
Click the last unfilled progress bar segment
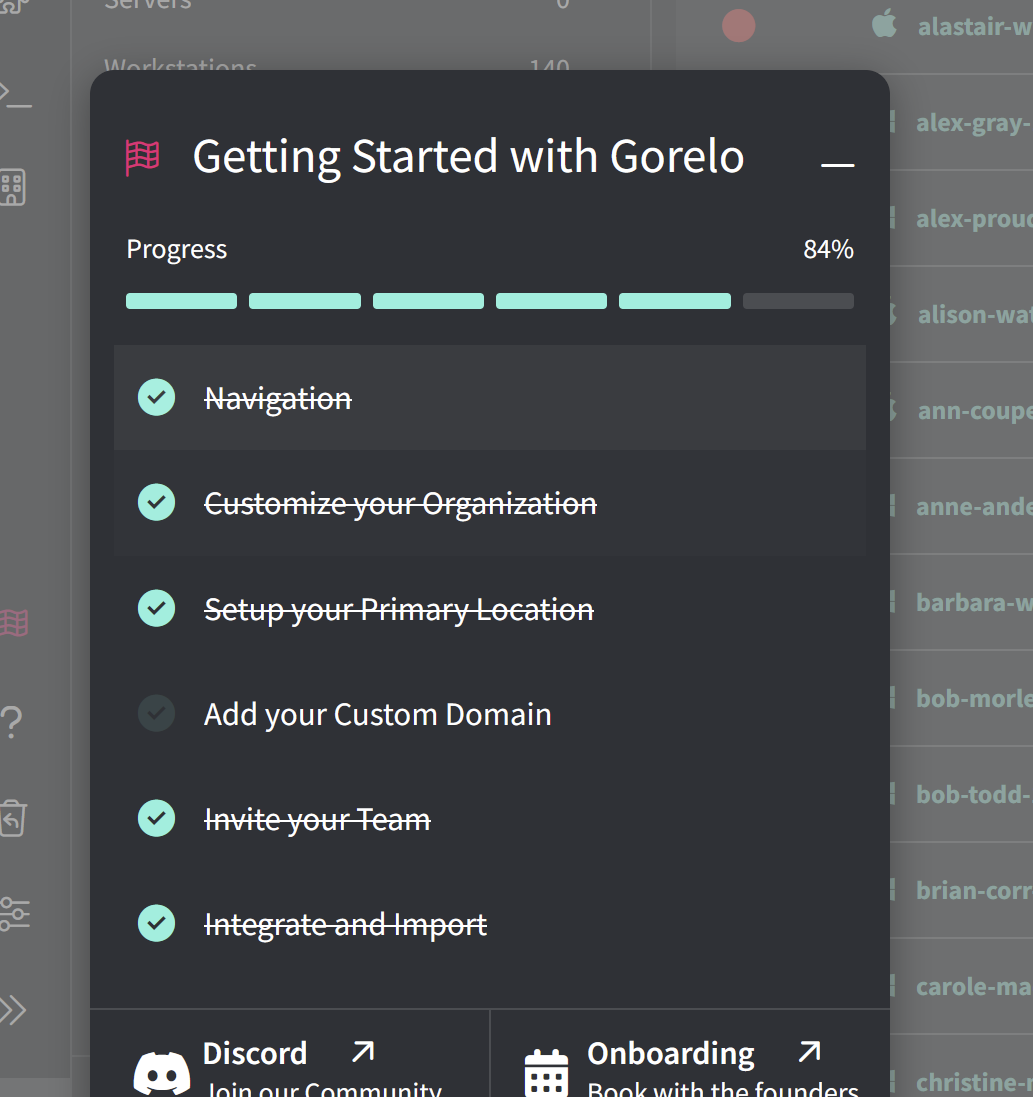click(x=798, y=301)
